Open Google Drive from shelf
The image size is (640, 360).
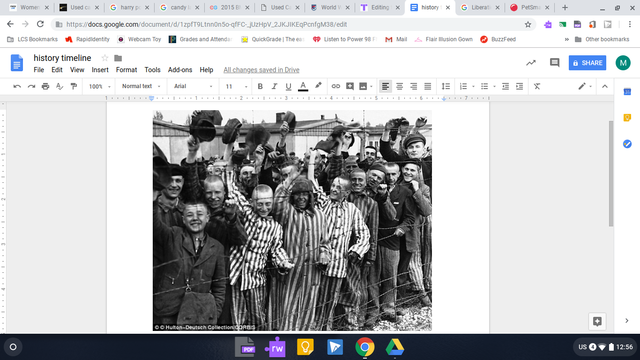tap(395, 347)
